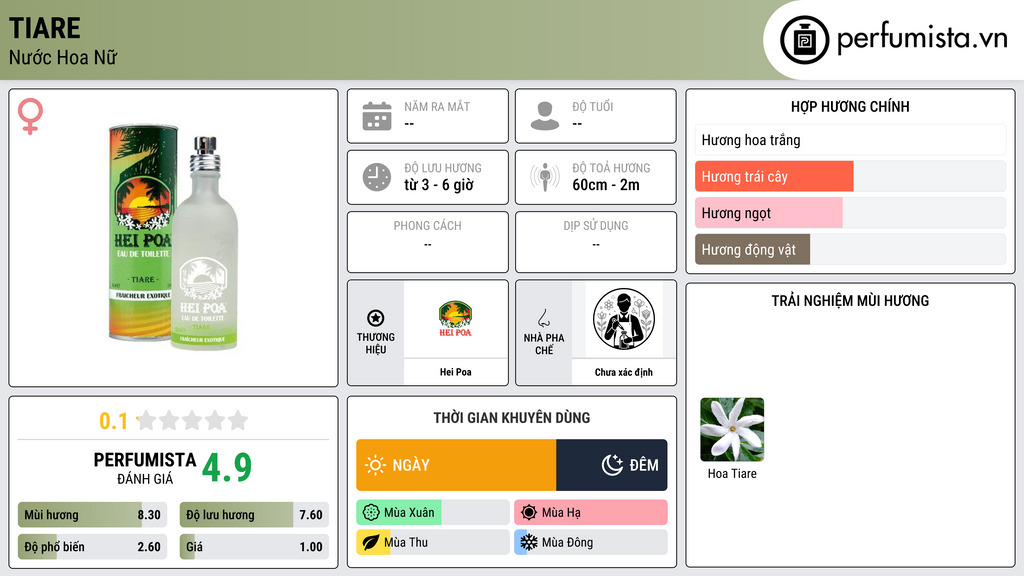The image size is (1024, 576).
Task: Click the '60cm - 2m' sillage value
Action: tap(606, 185)
